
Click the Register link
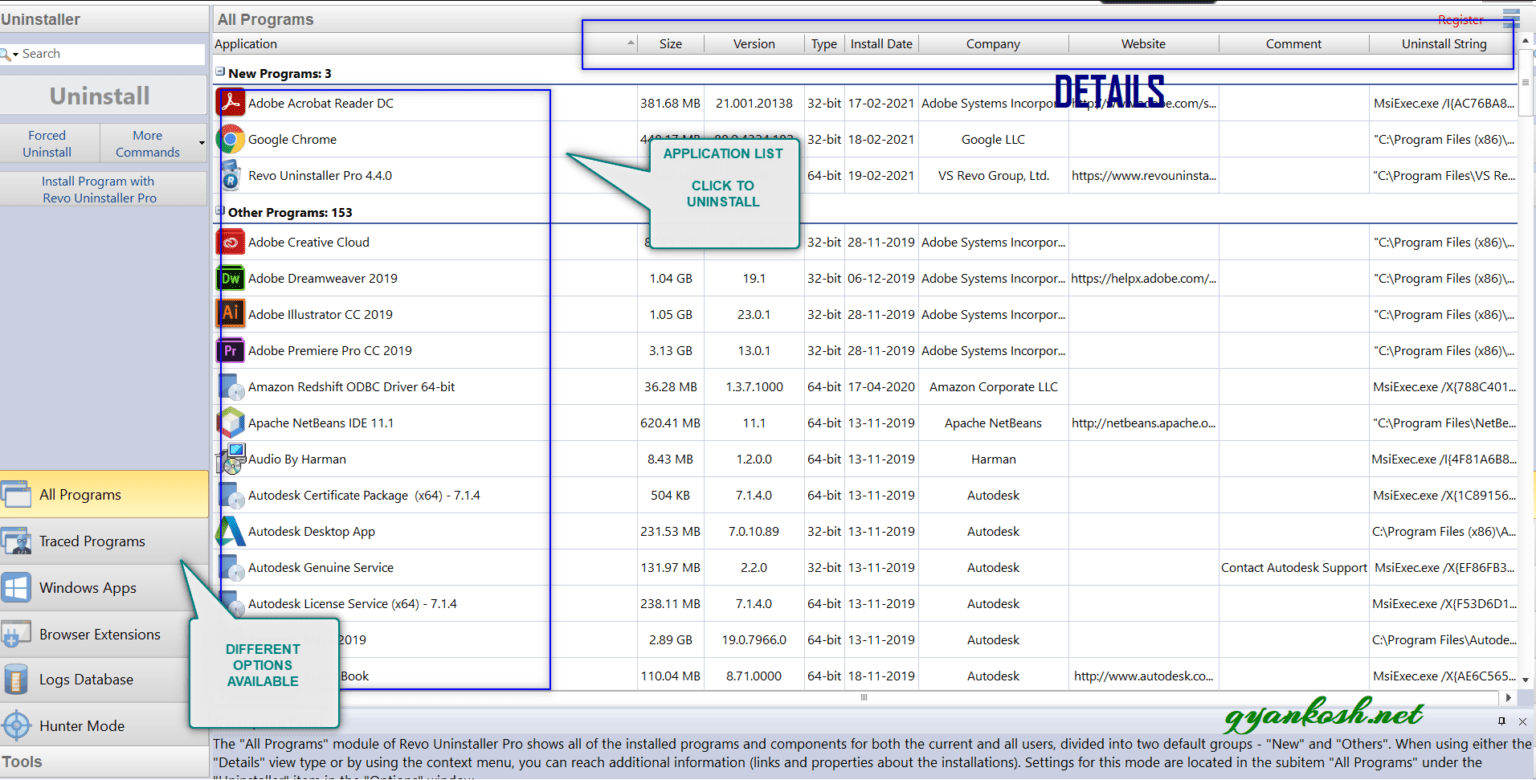[1460, 19]
